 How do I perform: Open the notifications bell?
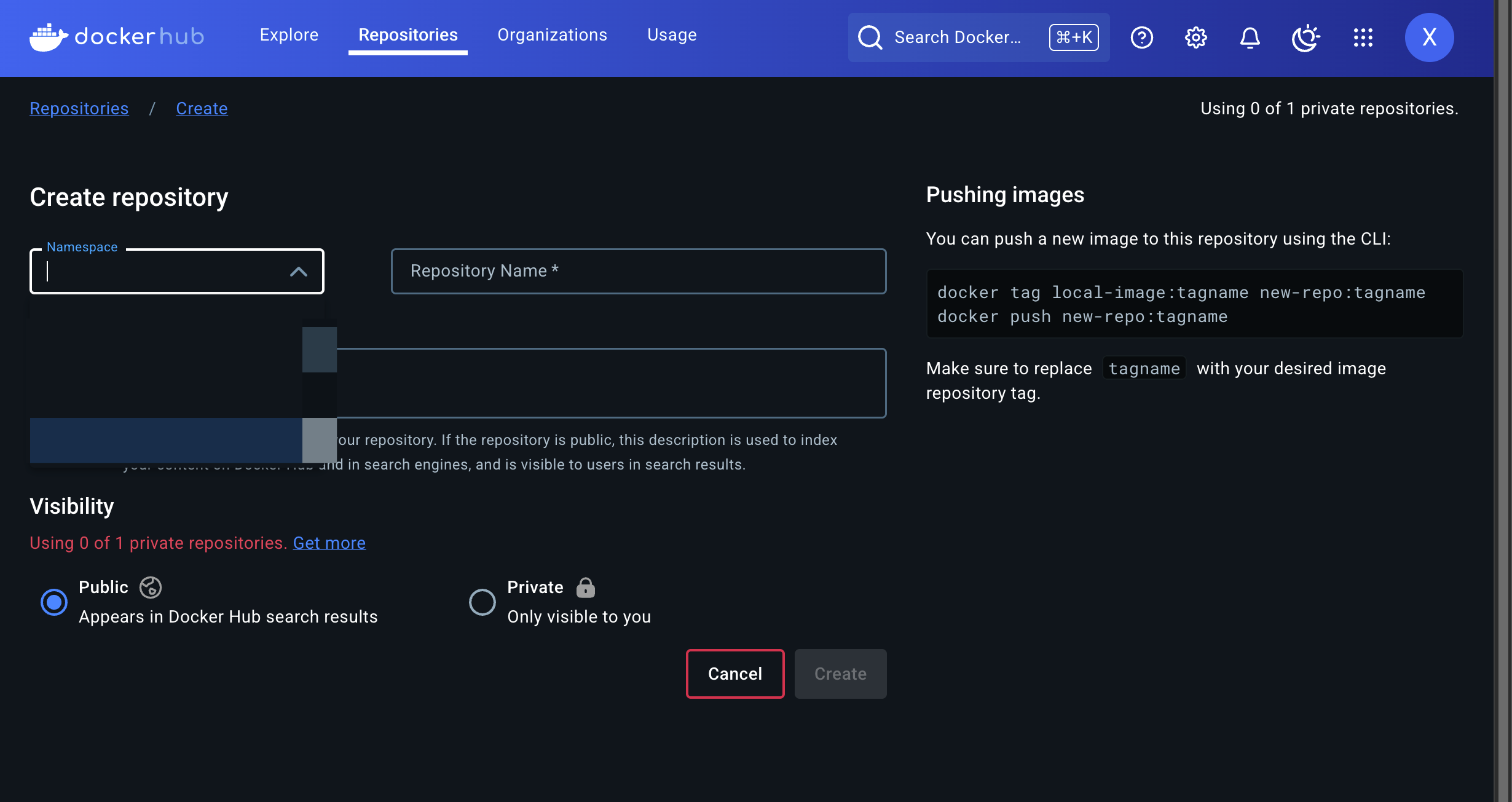point(1250,37)
